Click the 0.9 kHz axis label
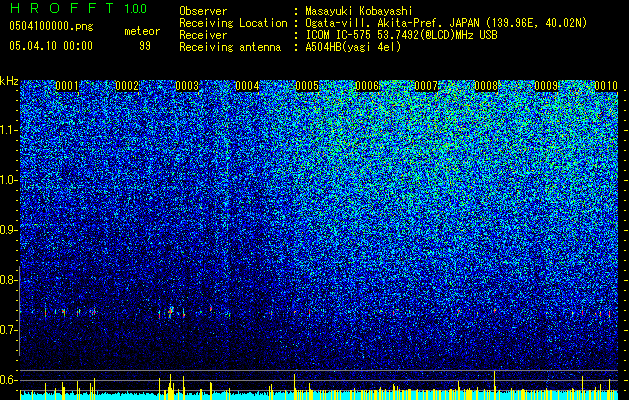Viewport: 629px width, 400px height. coord(7,230)
